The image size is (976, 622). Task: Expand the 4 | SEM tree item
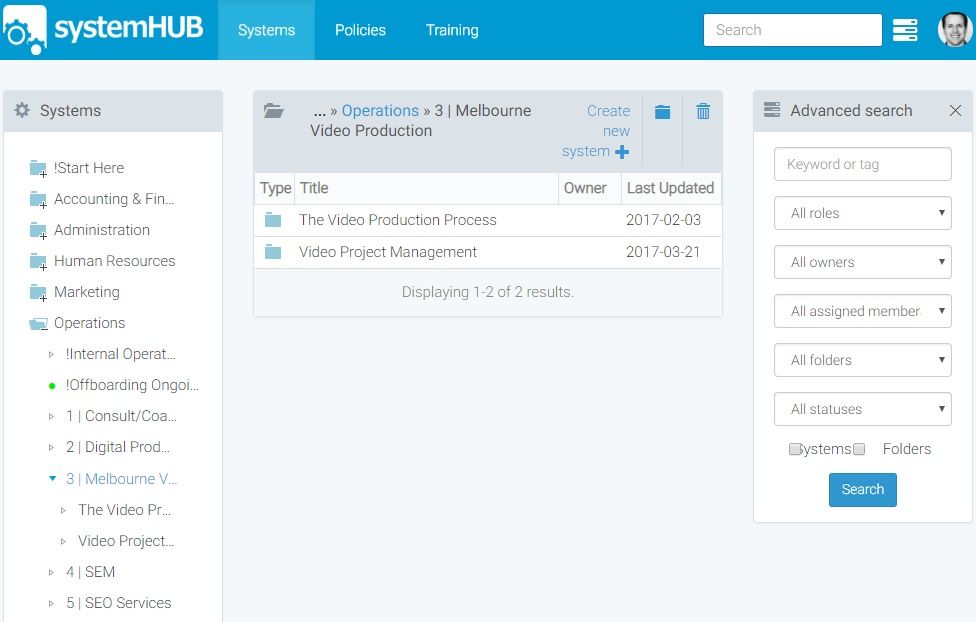click(x=51, y=572)
